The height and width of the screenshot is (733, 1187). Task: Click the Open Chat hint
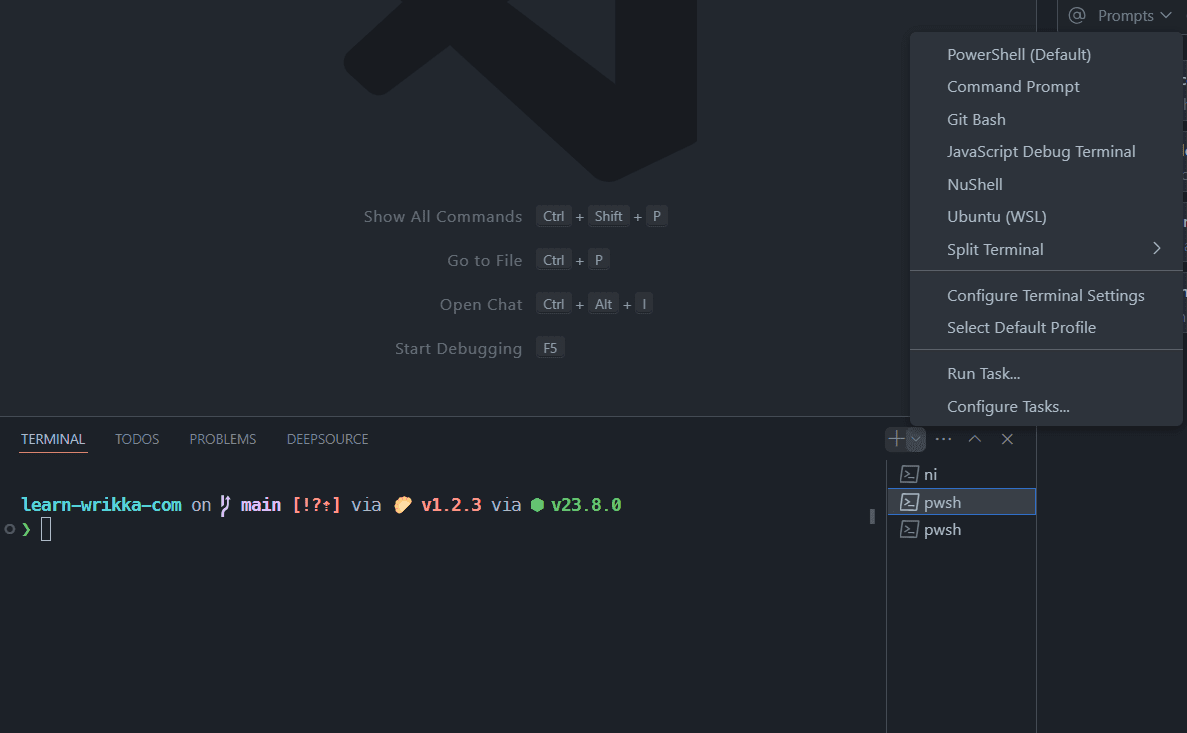[x=481, y=304]
